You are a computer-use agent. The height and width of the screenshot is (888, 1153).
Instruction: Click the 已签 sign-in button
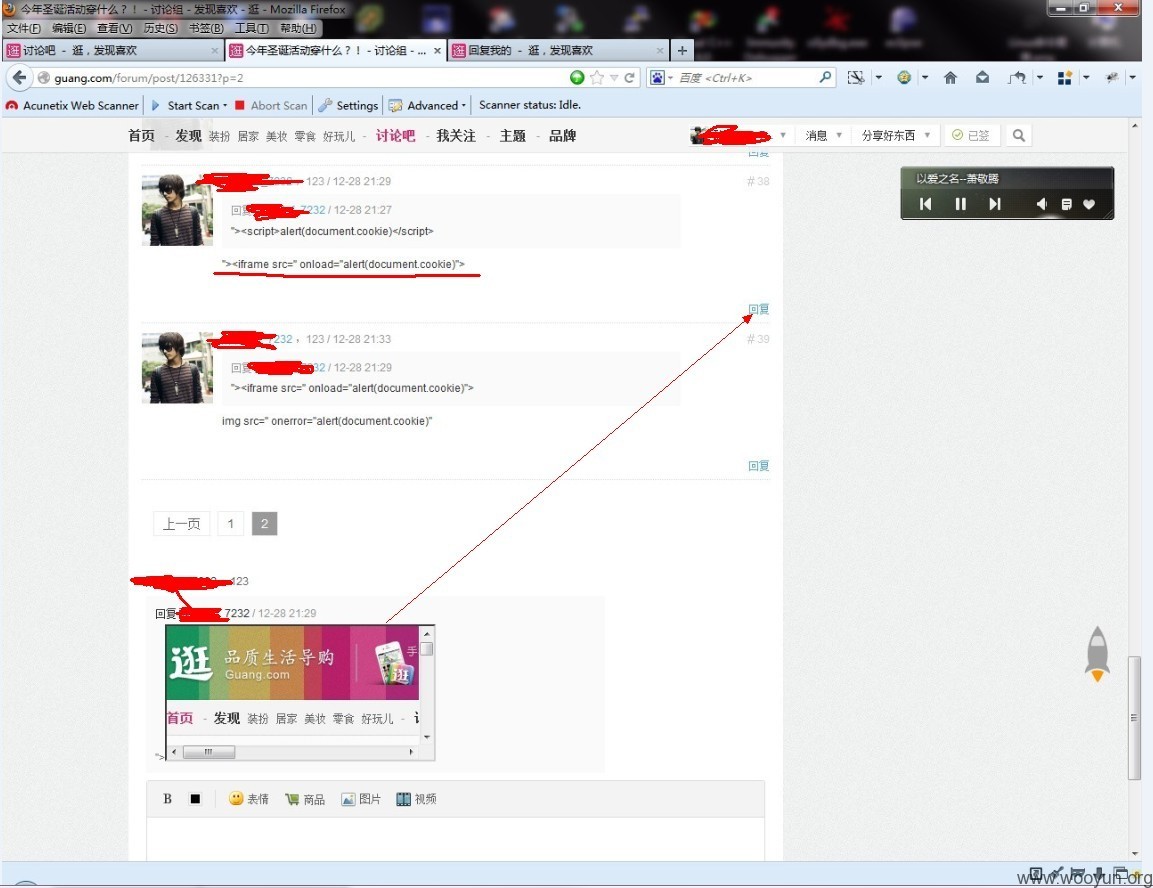[971, 135]
